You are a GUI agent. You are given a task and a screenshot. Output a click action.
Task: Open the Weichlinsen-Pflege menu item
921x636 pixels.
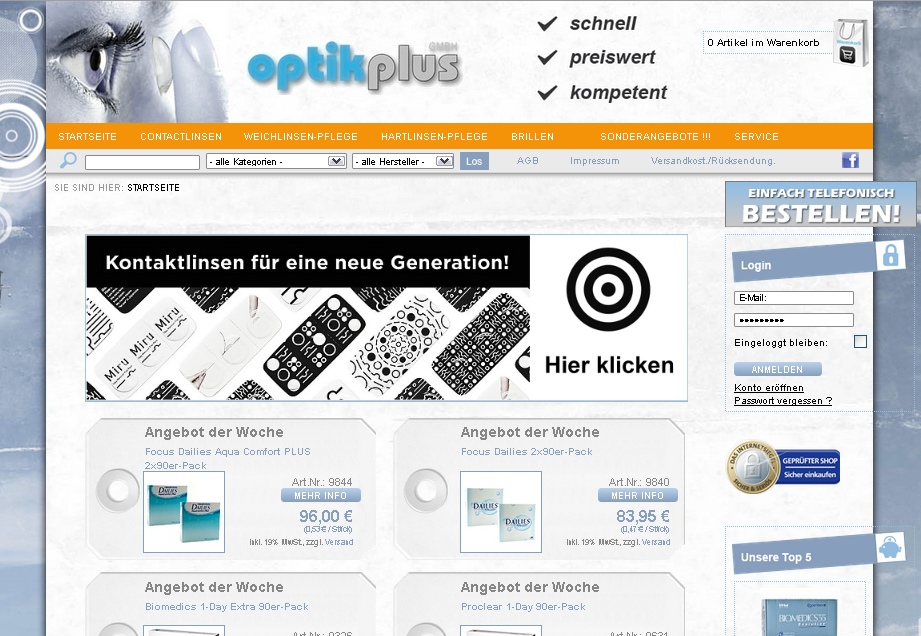point(301,137)
